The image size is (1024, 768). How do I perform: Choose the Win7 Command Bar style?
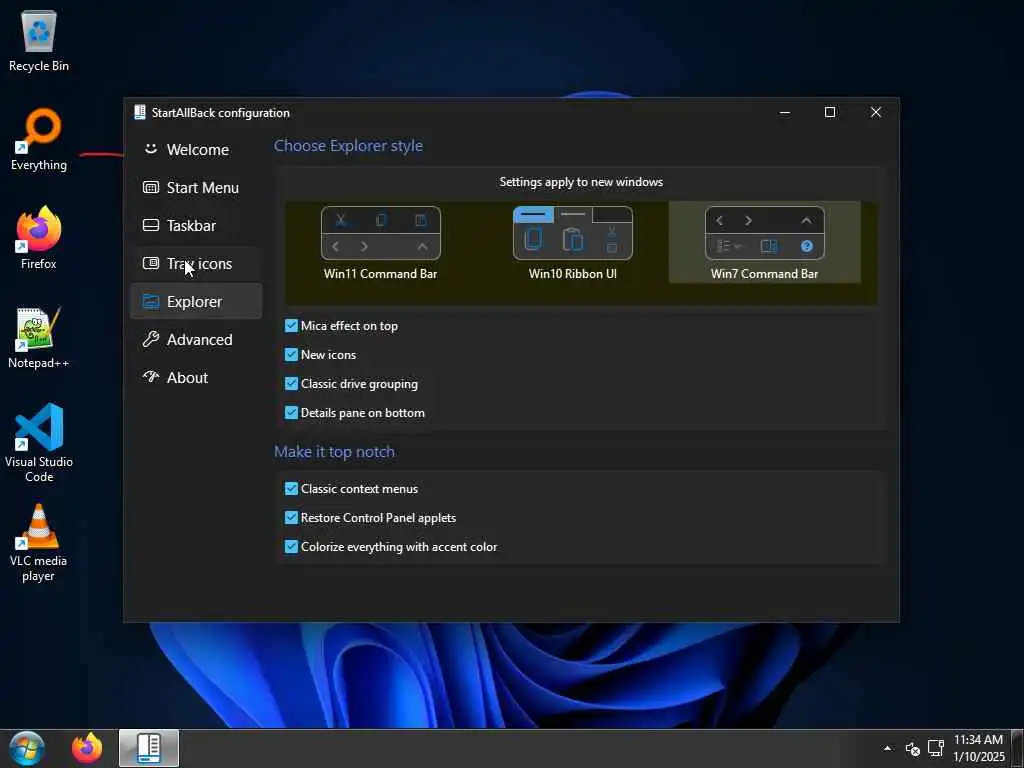[x=764, y=243]
